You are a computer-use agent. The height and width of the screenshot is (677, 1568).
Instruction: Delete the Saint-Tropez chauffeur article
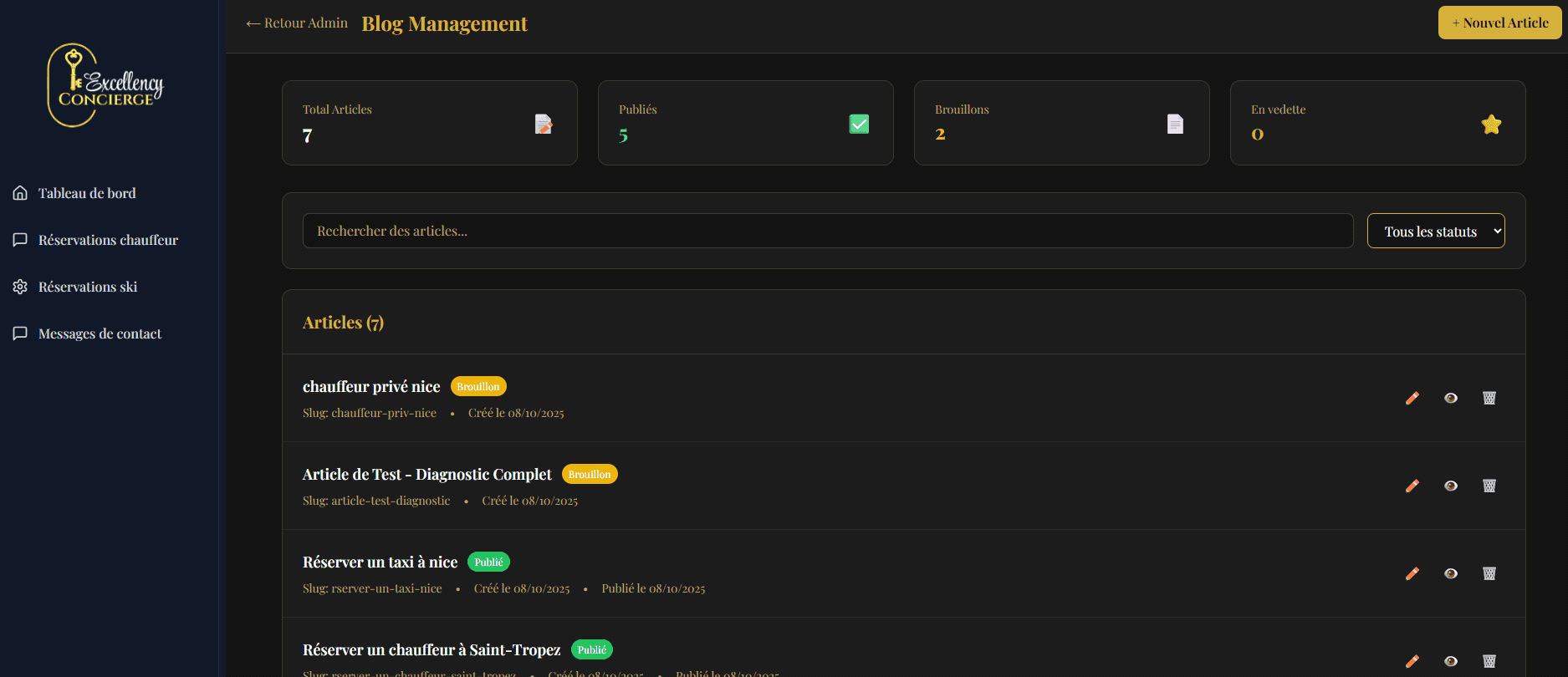1489,661
